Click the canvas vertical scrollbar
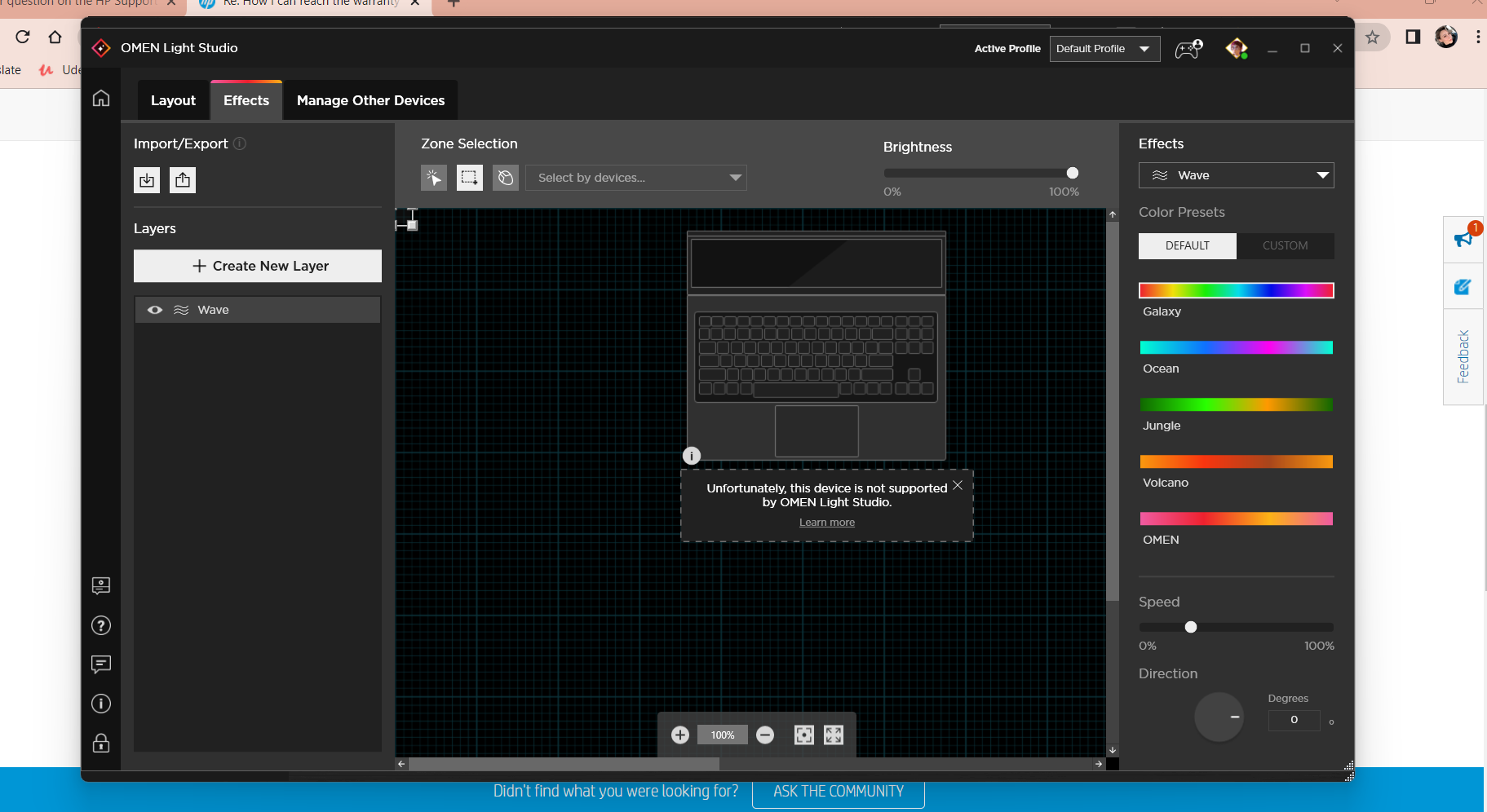Viewport: 1487px width, 812px height. click(1113, 412)
